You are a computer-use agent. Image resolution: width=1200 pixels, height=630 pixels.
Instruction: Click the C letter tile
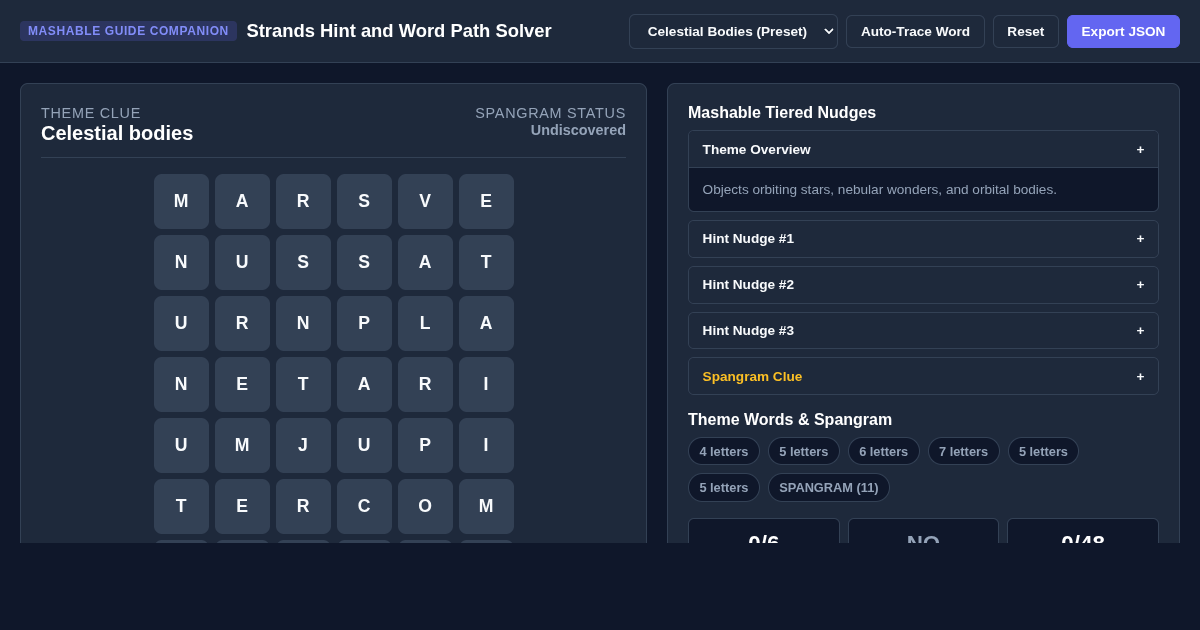pos(364,506)
